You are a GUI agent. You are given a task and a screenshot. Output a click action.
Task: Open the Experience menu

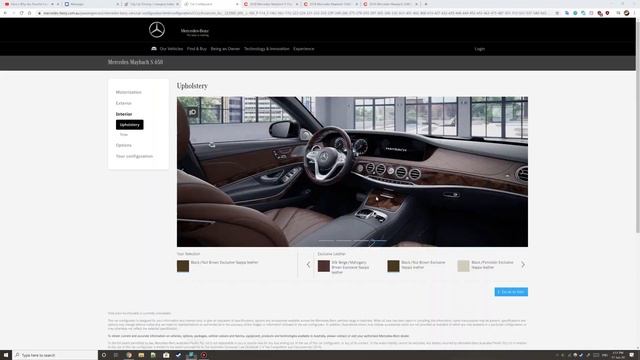(x=304, y=49)
